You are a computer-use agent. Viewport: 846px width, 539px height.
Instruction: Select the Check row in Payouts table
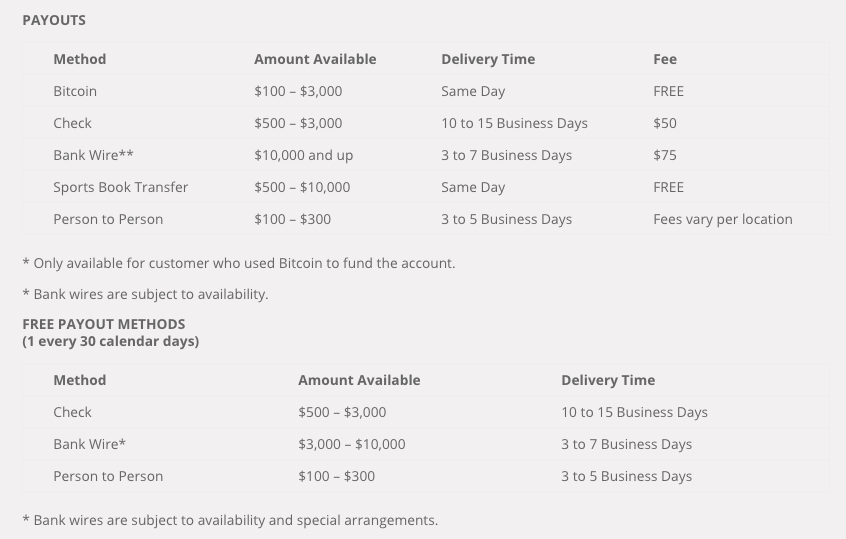tap(425, 123)
